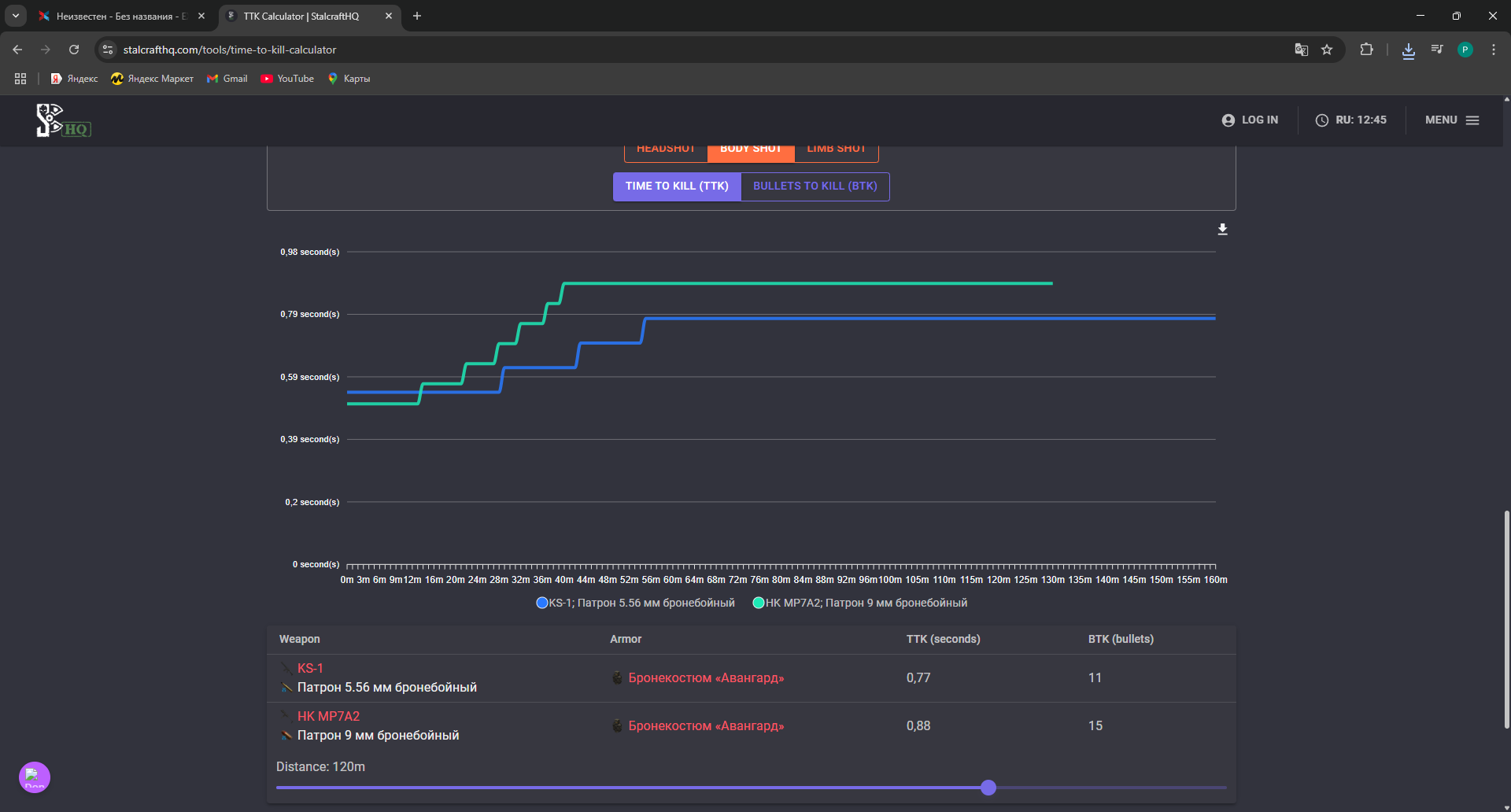Open the Яндекс bookmark
The image size is (1511, 812).
(x=75, y=79)
